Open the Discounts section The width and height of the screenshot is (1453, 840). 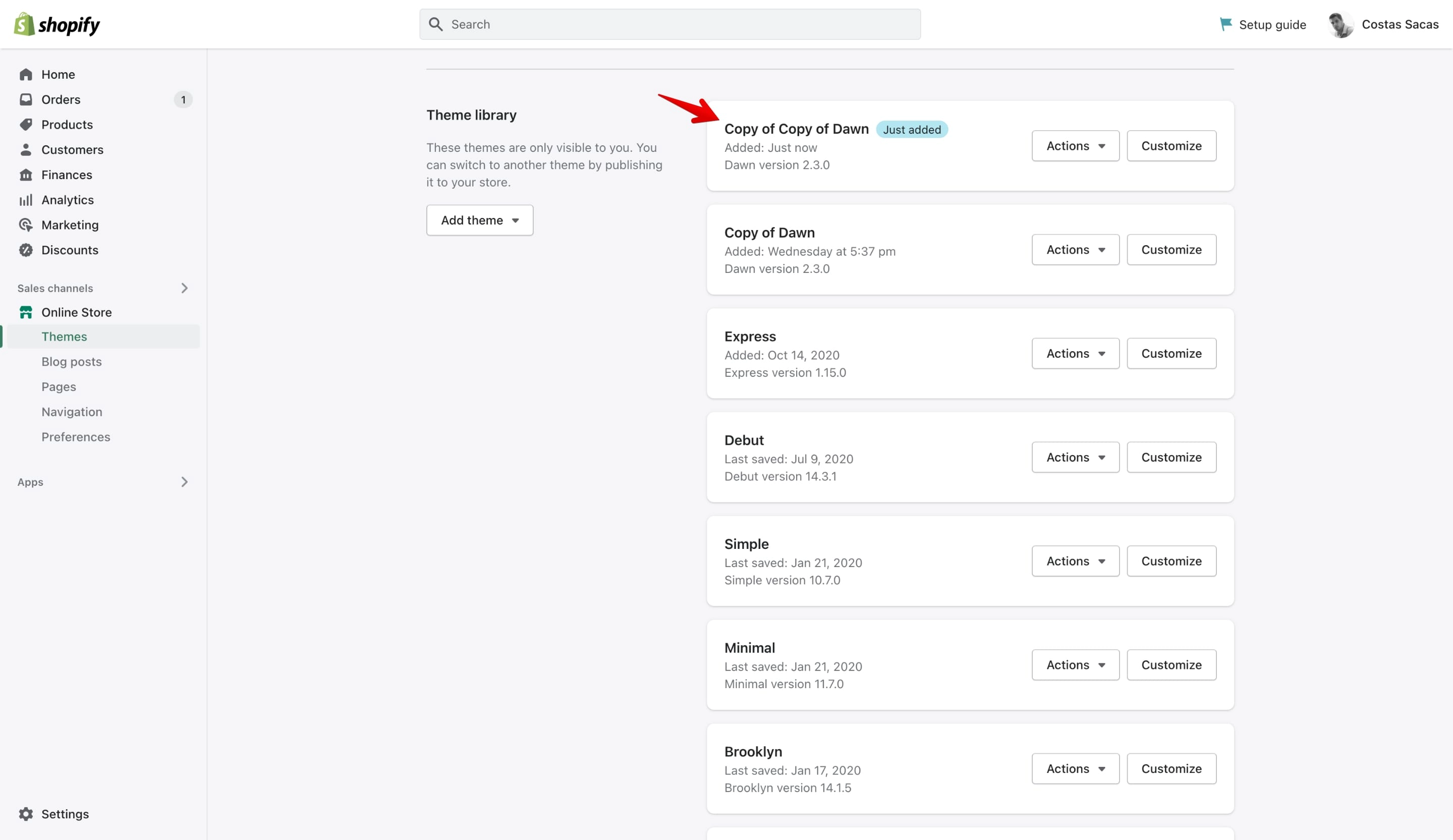[x=70, y=250]
